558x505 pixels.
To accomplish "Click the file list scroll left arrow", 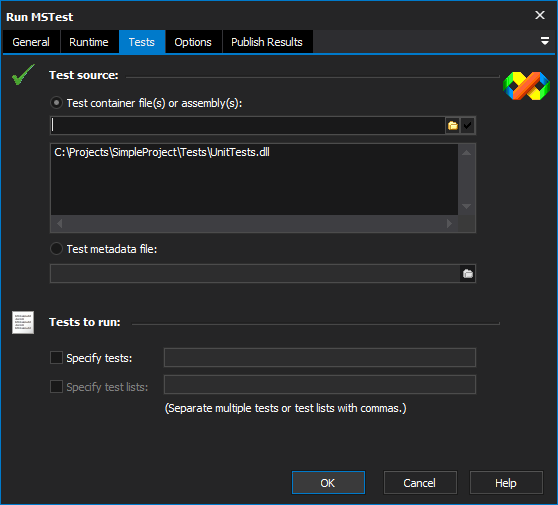I will coord(59,223).
